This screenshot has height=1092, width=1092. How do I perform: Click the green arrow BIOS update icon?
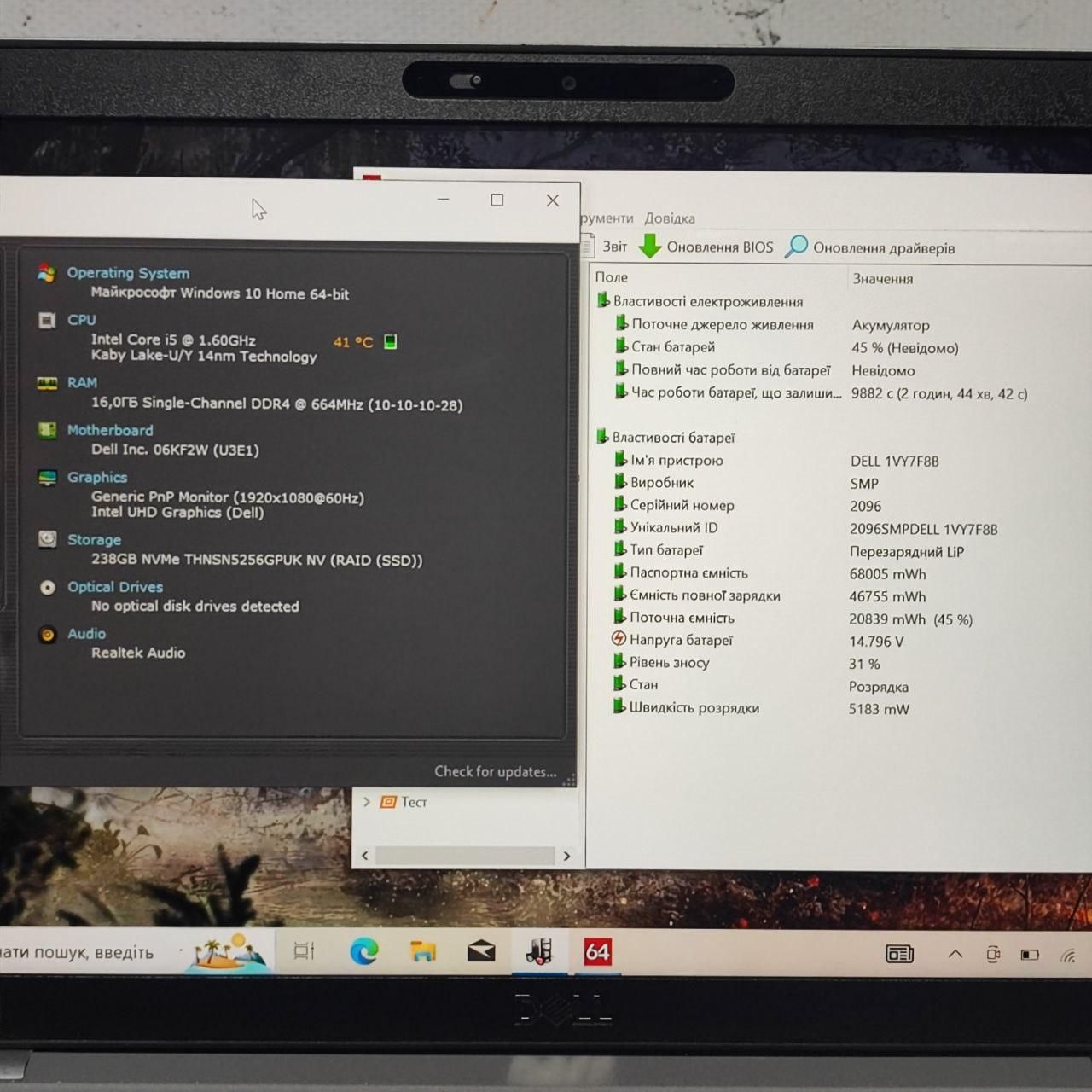[650, 247]
